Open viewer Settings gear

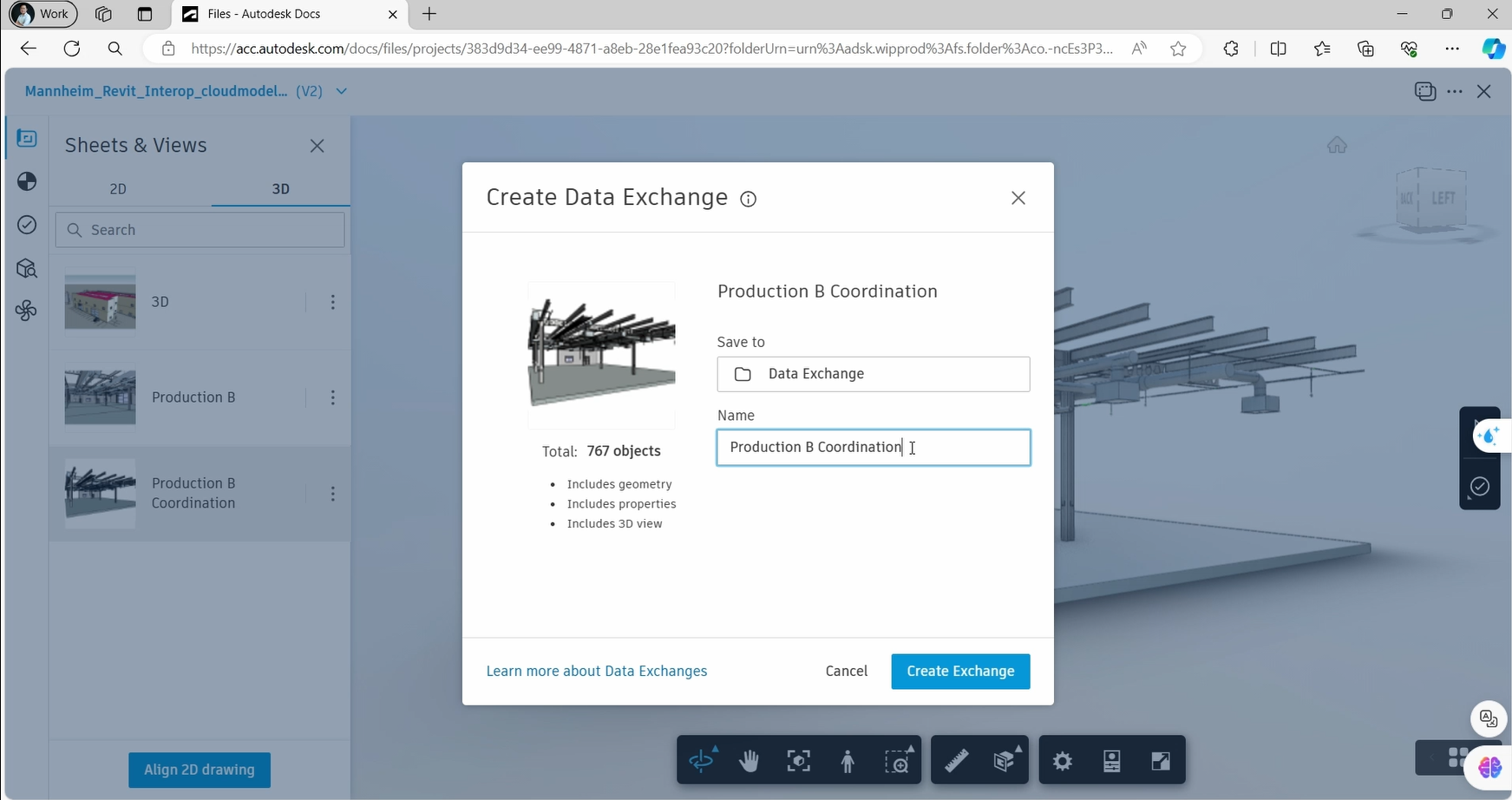pyautogui.click(x=1063, y=761)
